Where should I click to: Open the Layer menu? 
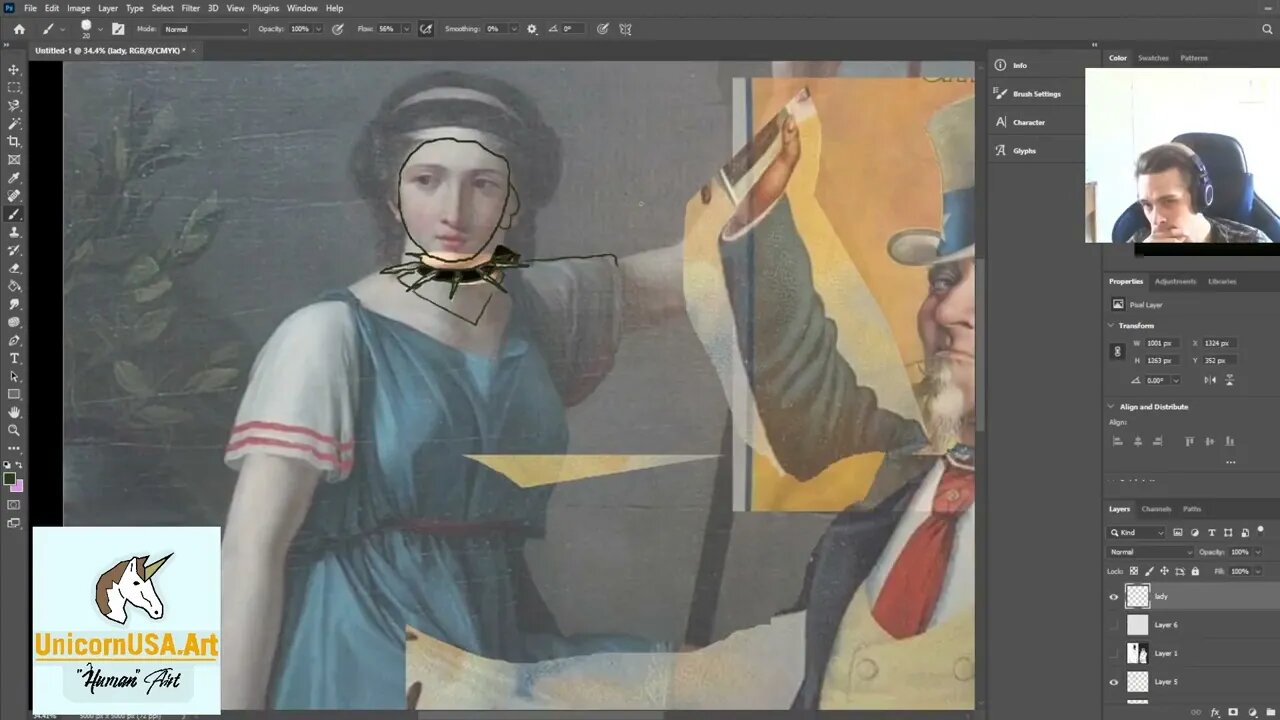coord(107,8)
